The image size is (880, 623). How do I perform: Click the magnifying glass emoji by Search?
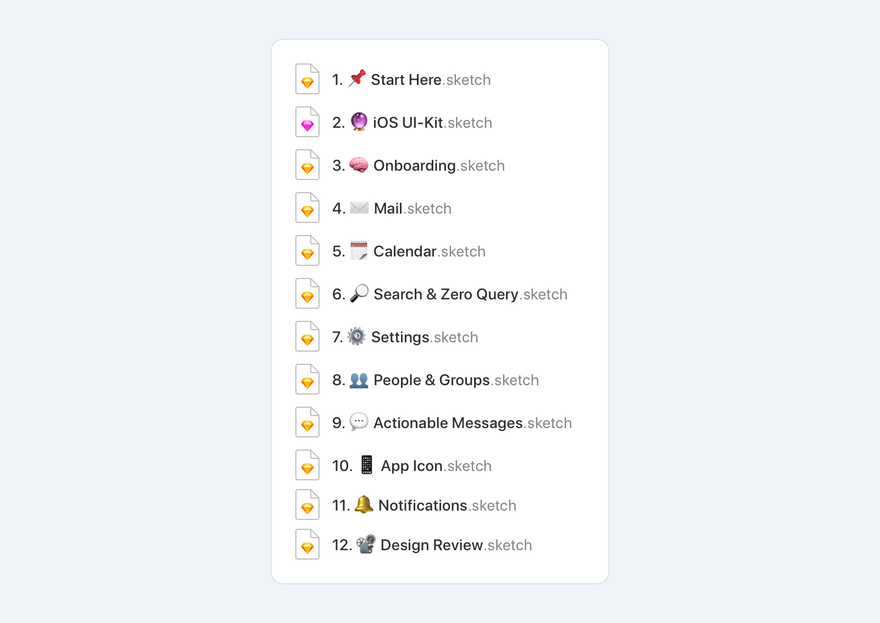point(359,294)
